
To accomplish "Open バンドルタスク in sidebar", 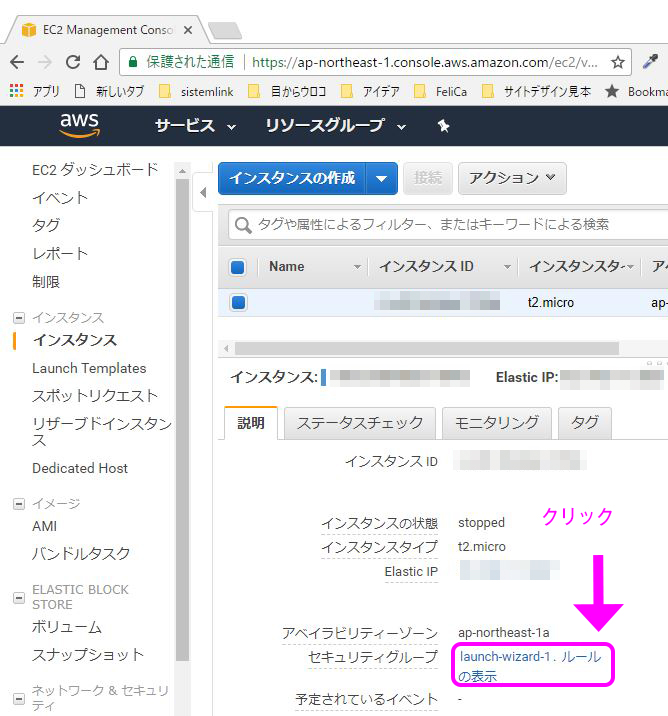I will pyautogui.click(x=81, y=554).
